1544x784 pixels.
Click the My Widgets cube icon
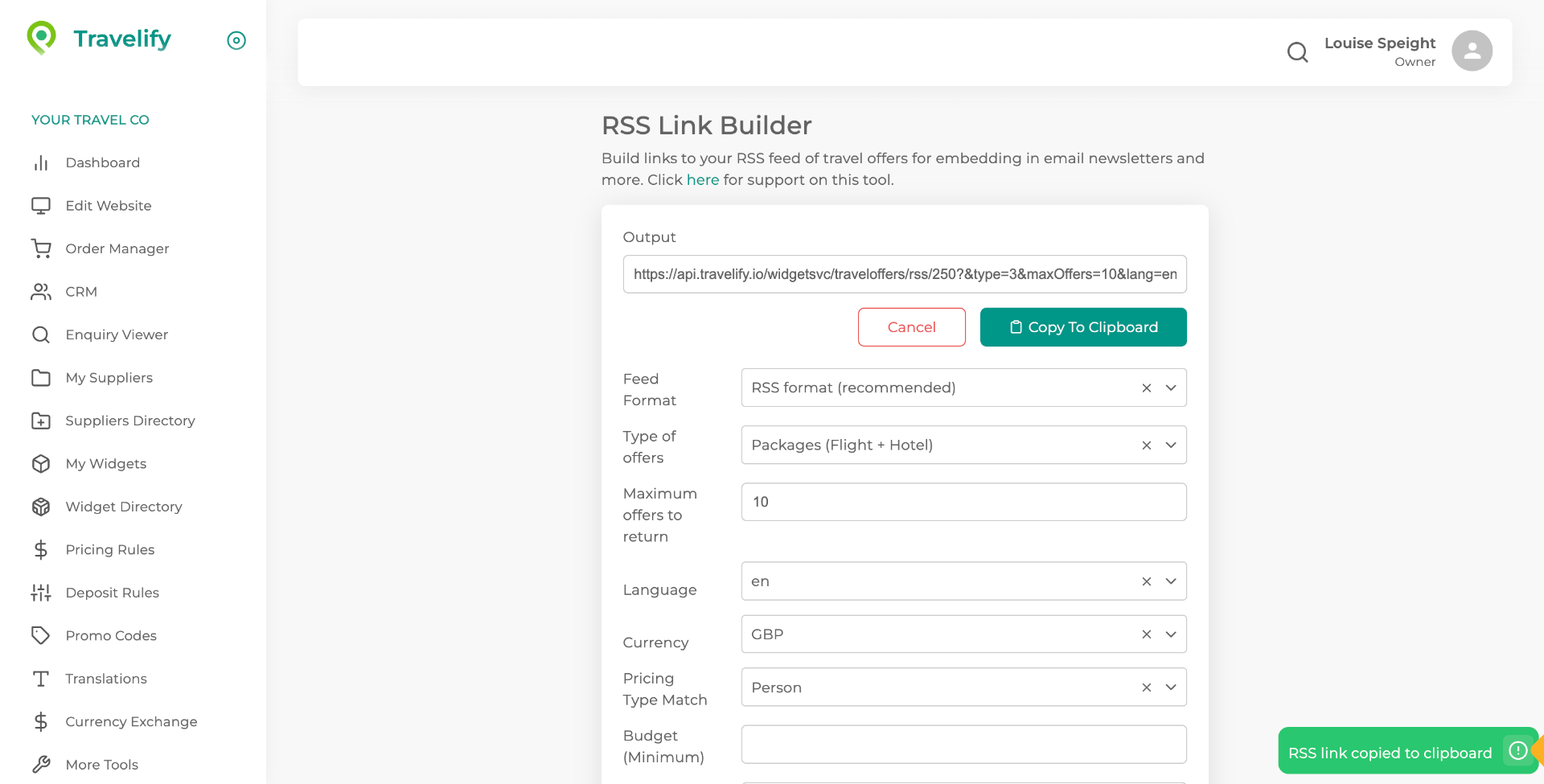pos(41,463)
